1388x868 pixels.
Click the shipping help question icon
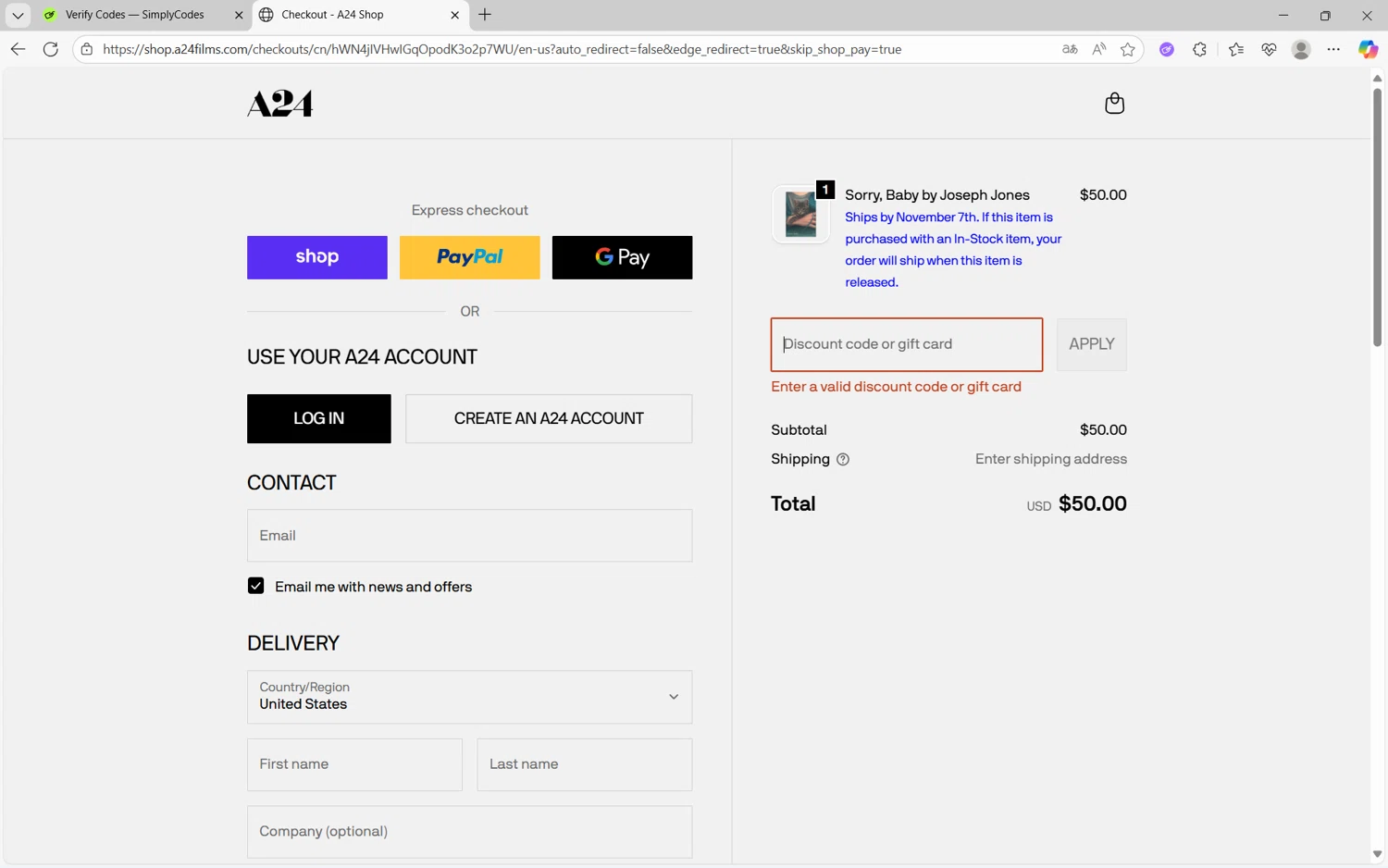pos(843,459)
